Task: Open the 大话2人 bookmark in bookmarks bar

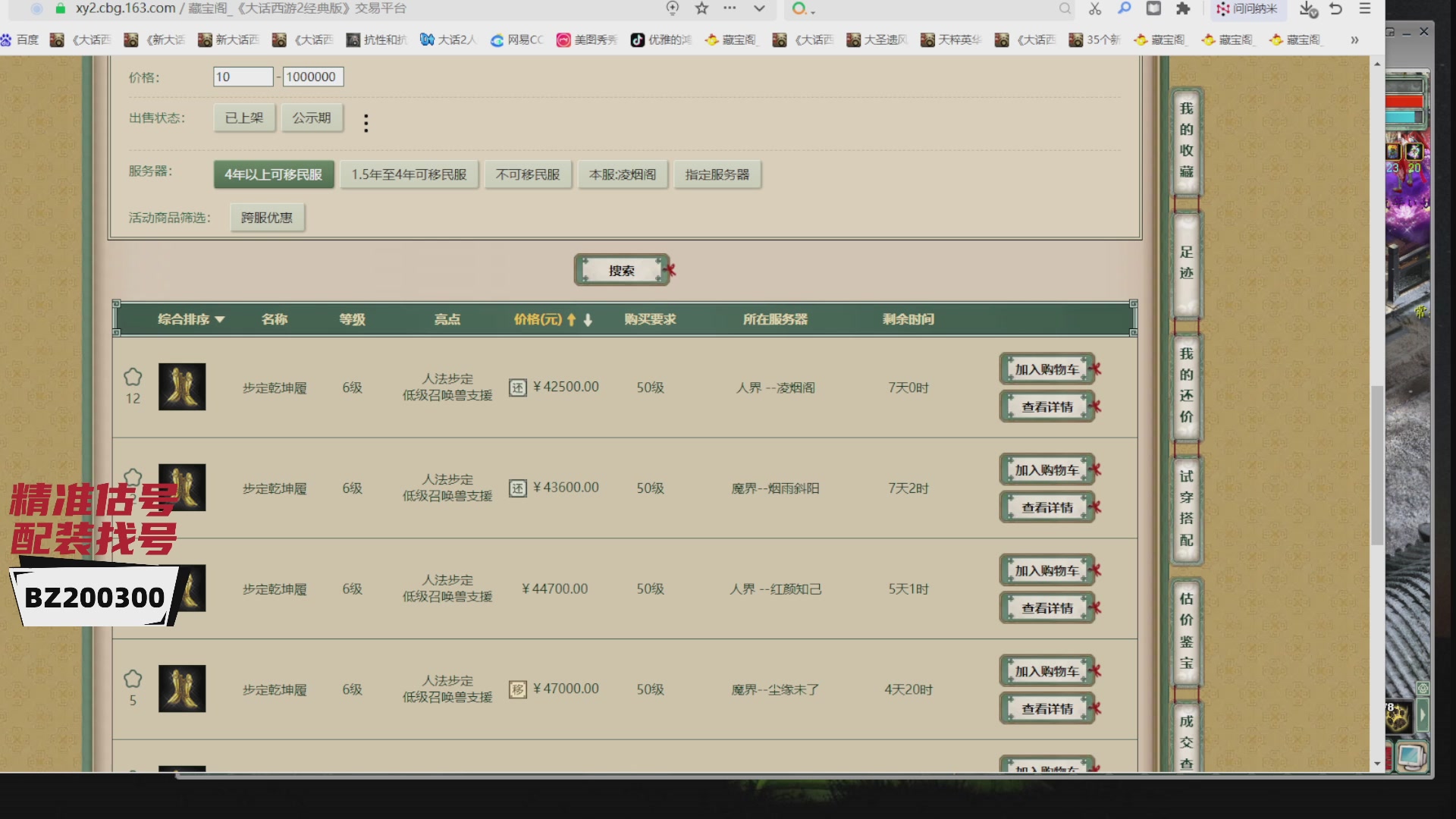Action: point(448,40)
